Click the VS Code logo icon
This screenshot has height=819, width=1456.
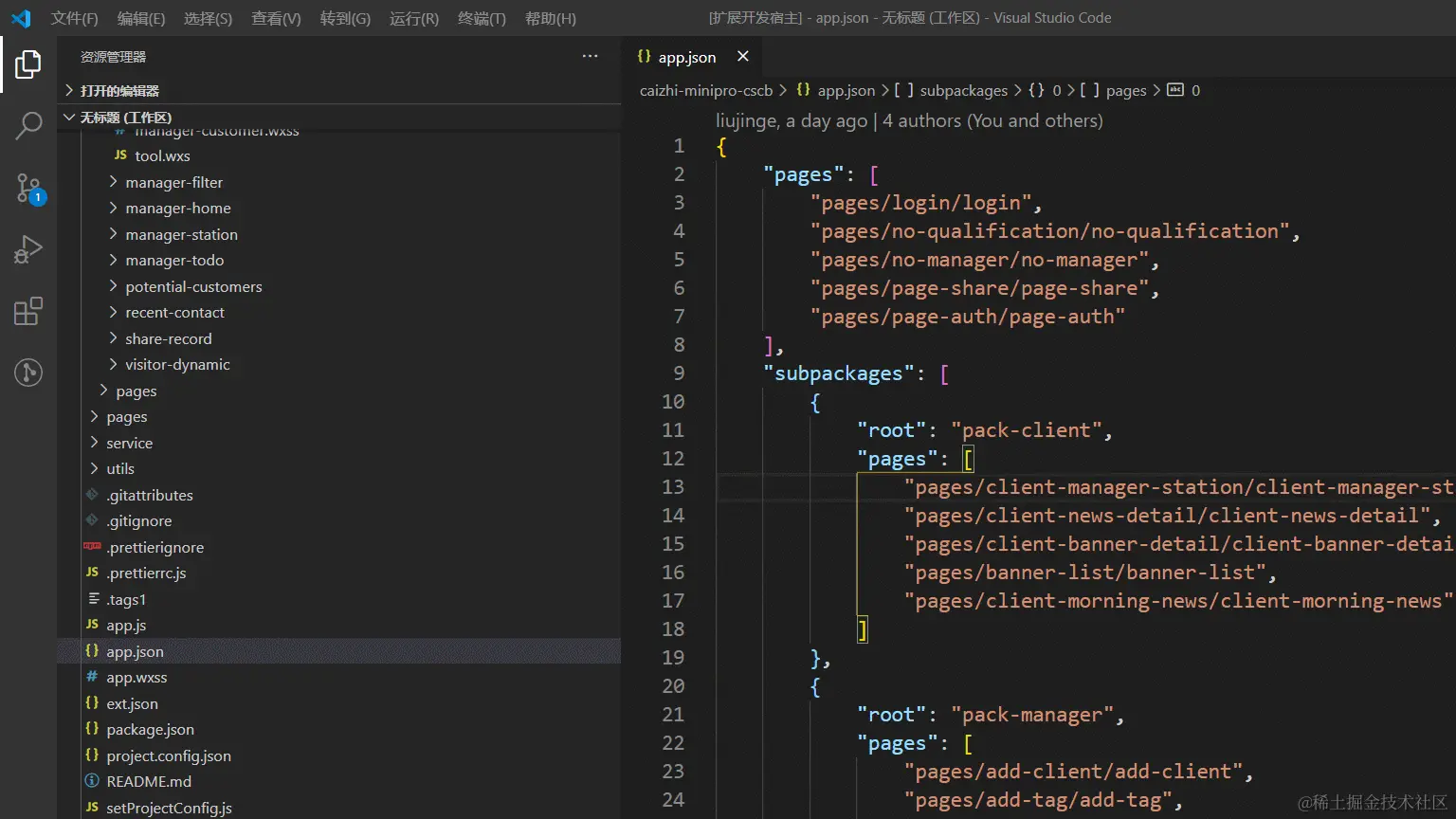tap(21, 18)
